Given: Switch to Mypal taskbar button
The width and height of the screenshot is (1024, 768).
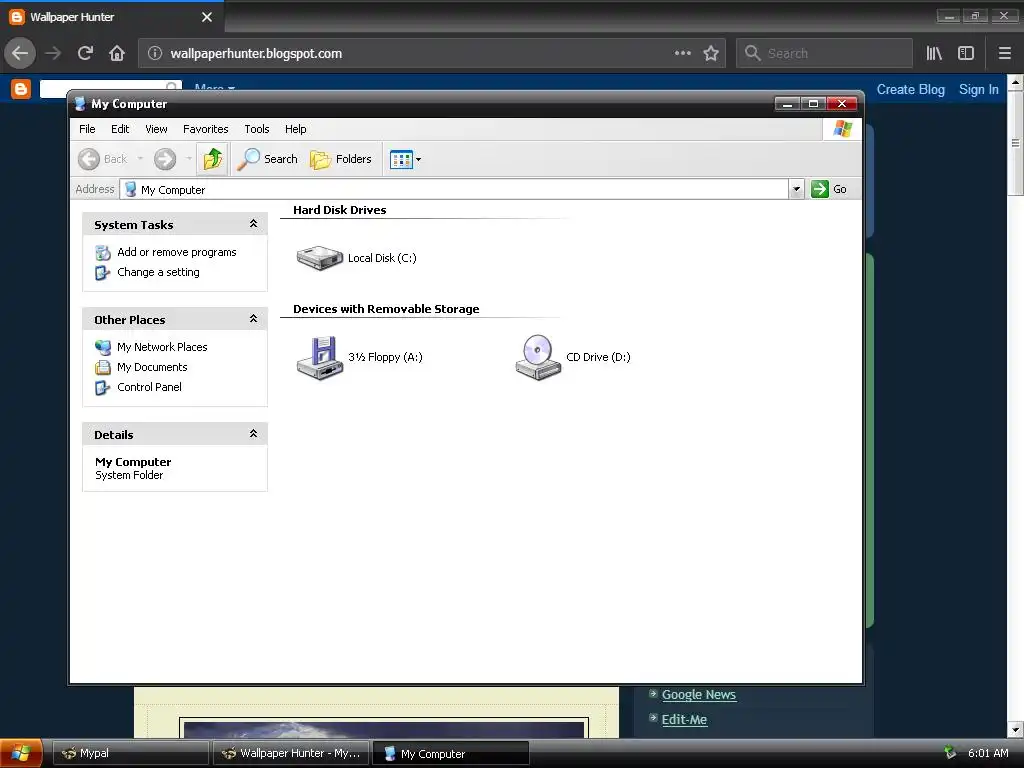Looking at the screenshot, I should coord(130,753).
